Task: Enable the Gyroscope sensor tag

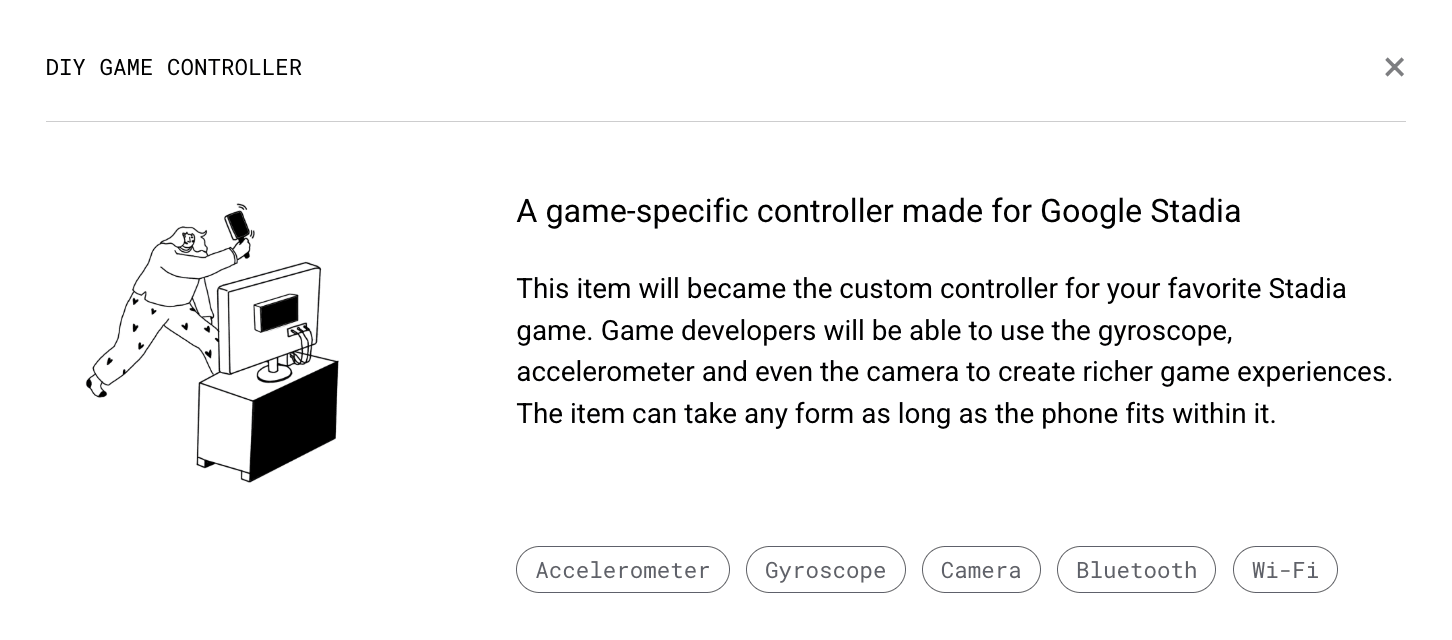Action: (825, 570)
